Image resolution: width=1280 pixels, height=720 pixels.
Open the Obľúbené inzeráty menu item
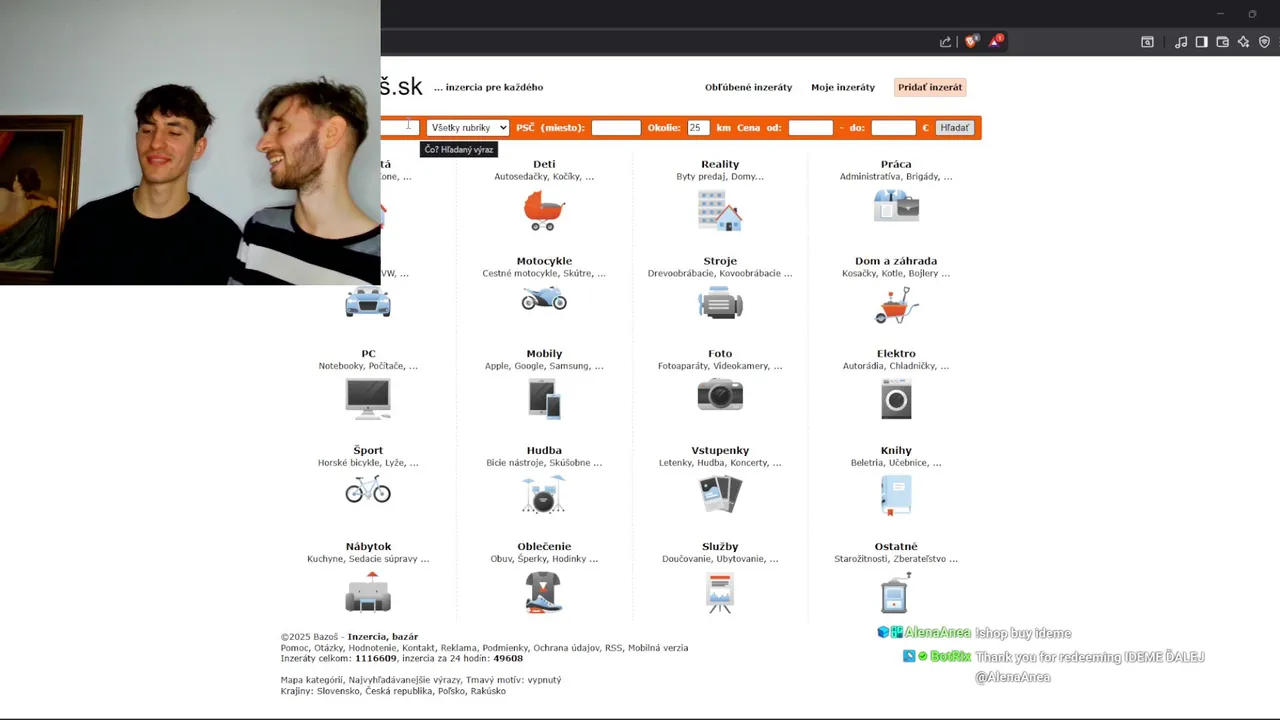[x=748, y=87]
